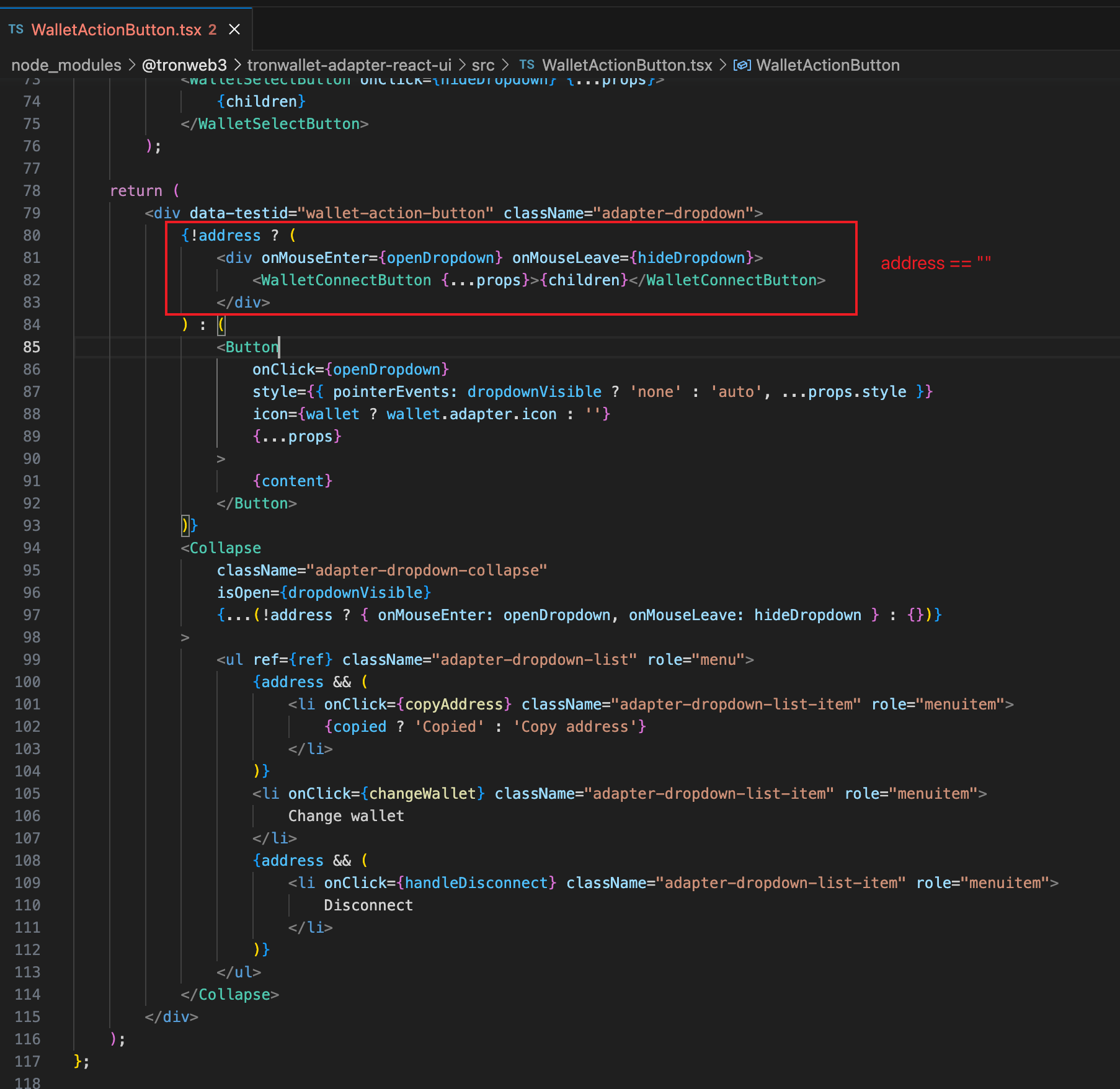The width and height of the screenshot is (1120, 1089).
Task: Click the copyAddress onClick handler on line 101
Action: click(454, 704)
